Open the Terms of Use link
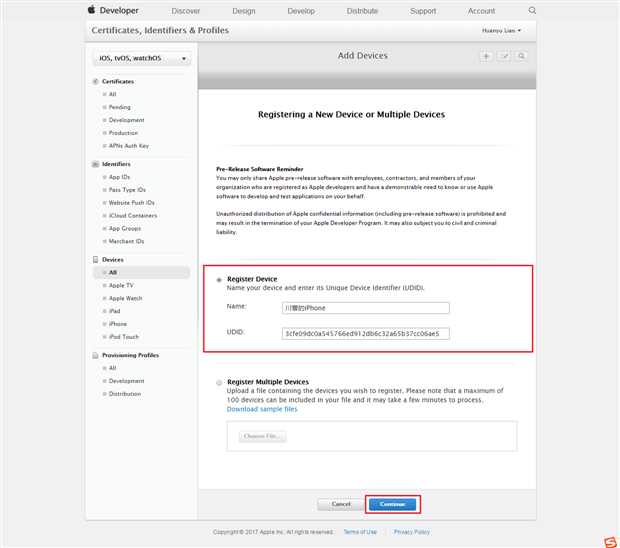 tap(360, 532)
